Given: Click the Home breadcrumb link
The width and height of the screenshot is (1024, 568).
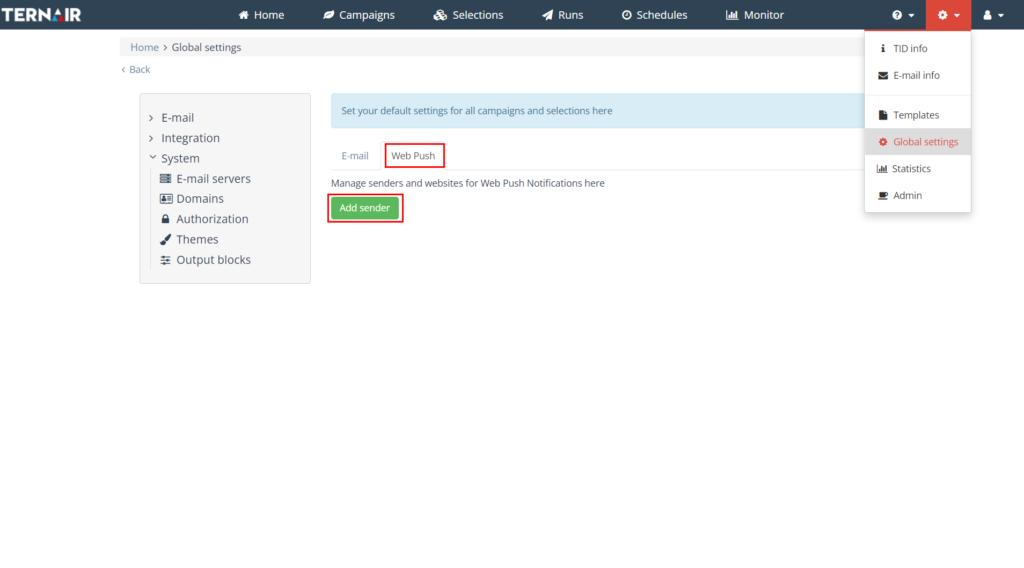Looking at the screenshot, I should click(x=144, y=47).
